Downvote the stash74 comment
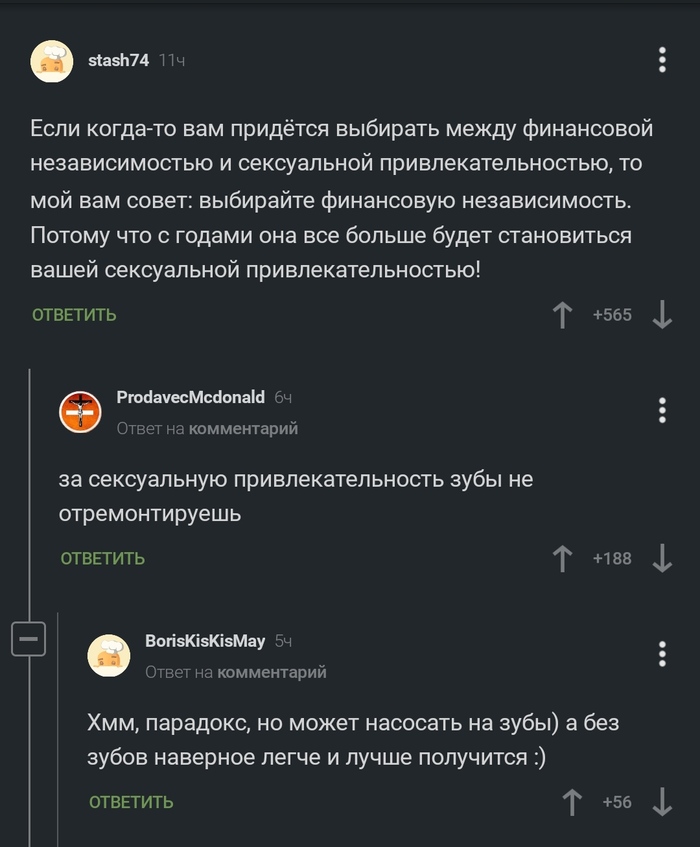The image size is (700, 847). point(661,315)
